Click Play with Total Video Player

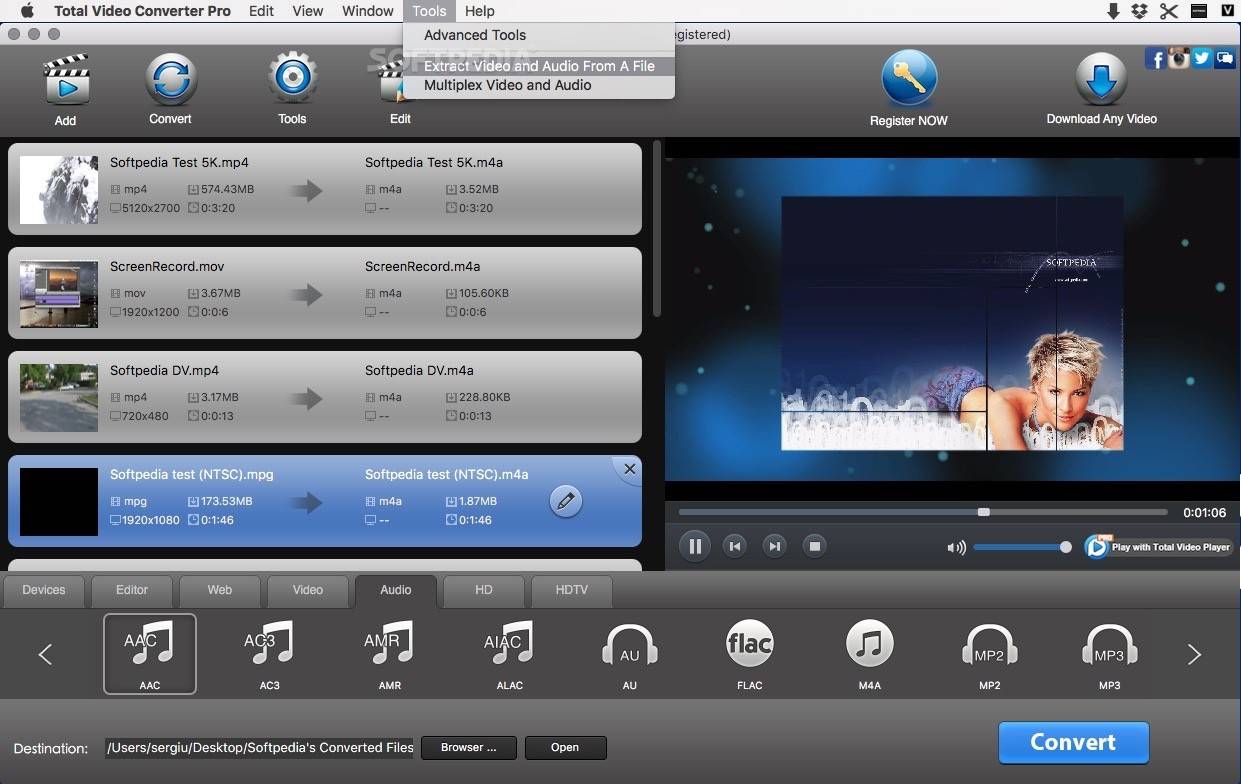[x=1159, y=547]
